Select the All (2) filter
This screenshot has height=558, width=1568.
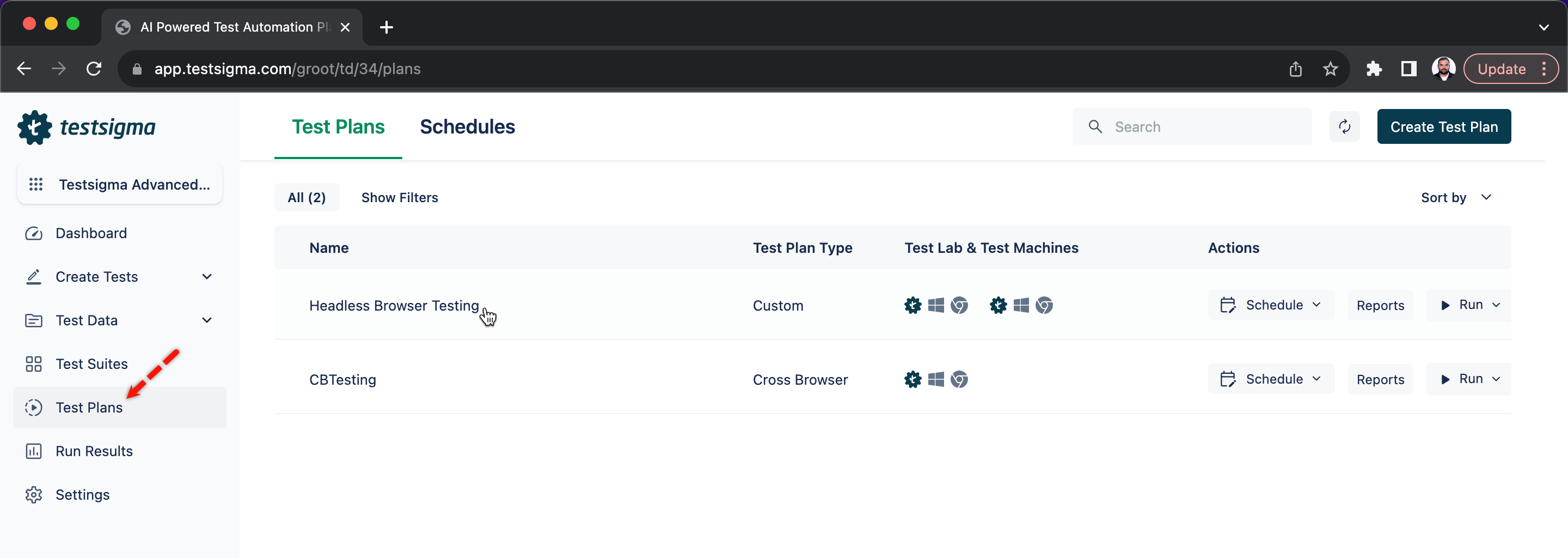pyautogui.click(x=306, y=197)
